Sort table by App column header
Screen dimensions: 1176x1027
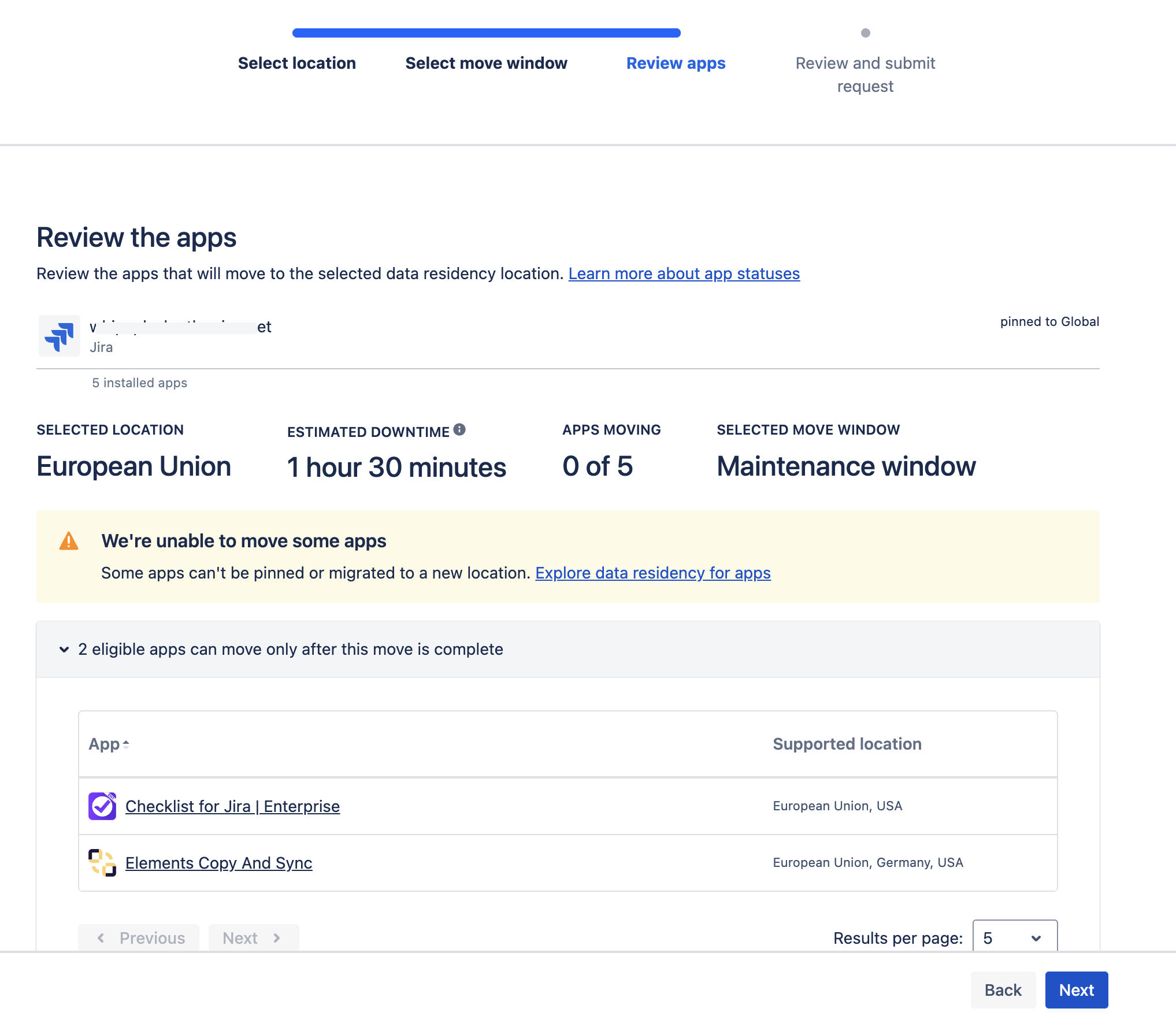pyautogui.click(x=104, y=744)
